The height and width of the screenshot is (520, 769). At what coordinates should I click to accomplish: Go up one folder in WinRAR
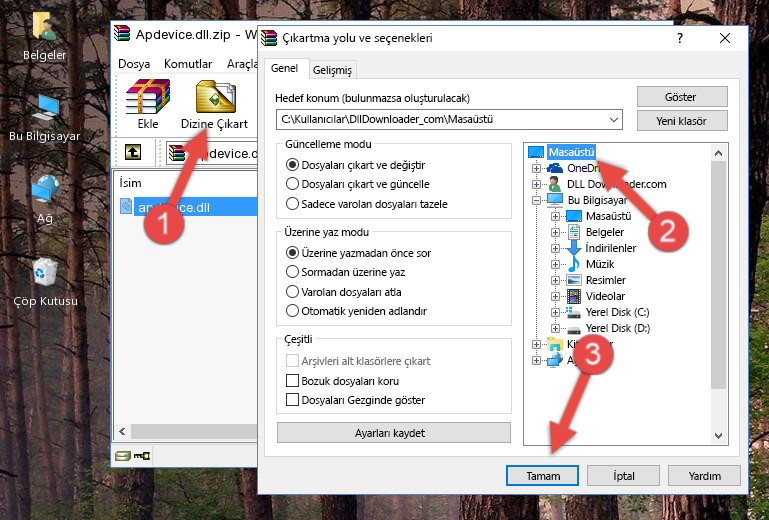(133, 153)
